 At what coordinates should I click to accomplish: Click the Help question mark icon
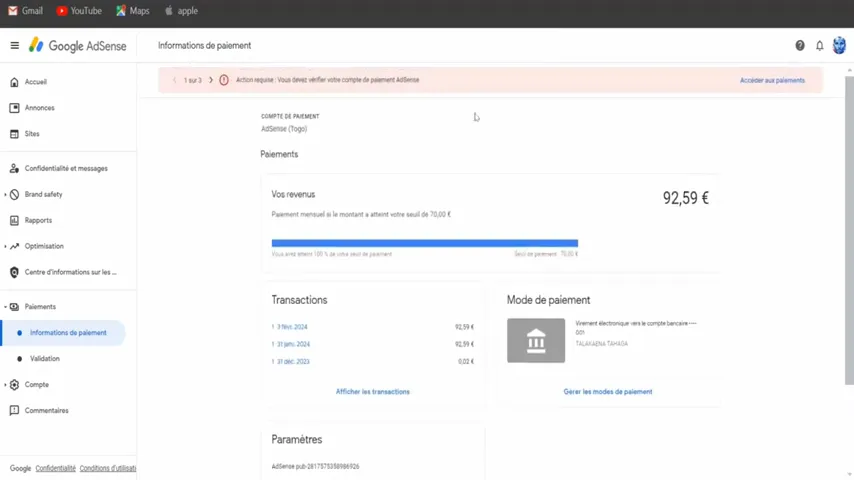pyautogui.click(x=800, y=46)
